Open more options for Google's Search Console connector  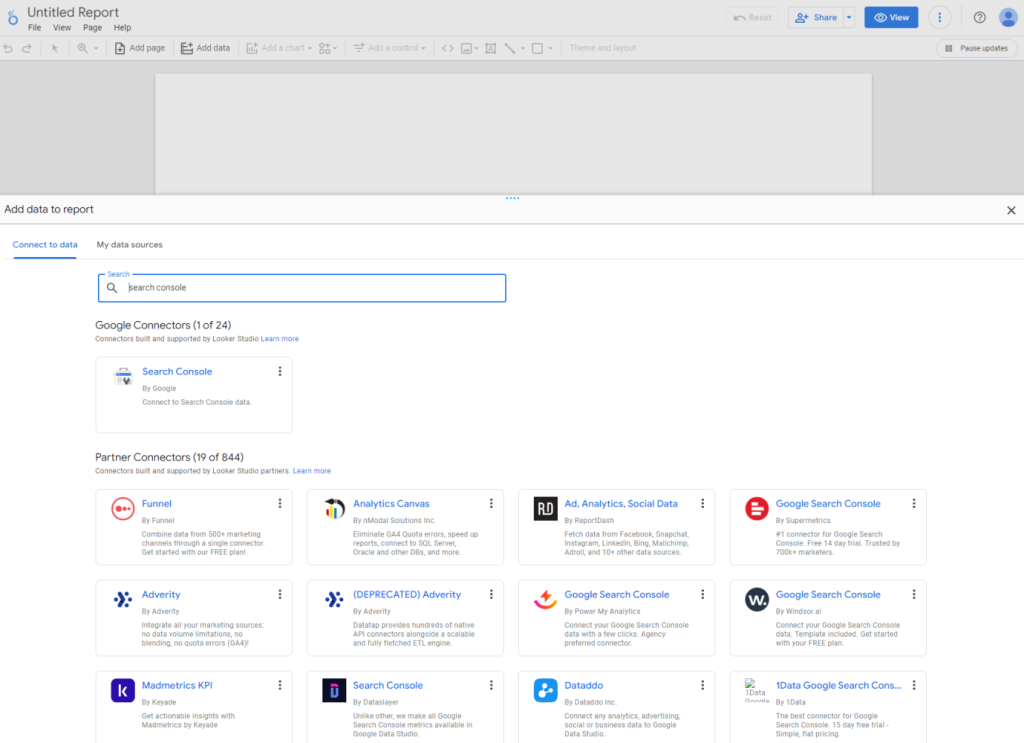coord(280,372)
